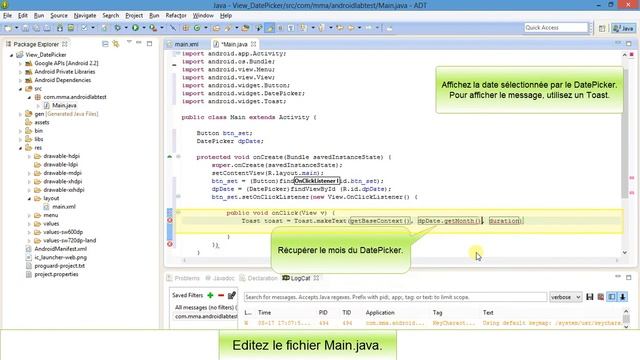Click the New file toolbar icon

click(8, 28)
